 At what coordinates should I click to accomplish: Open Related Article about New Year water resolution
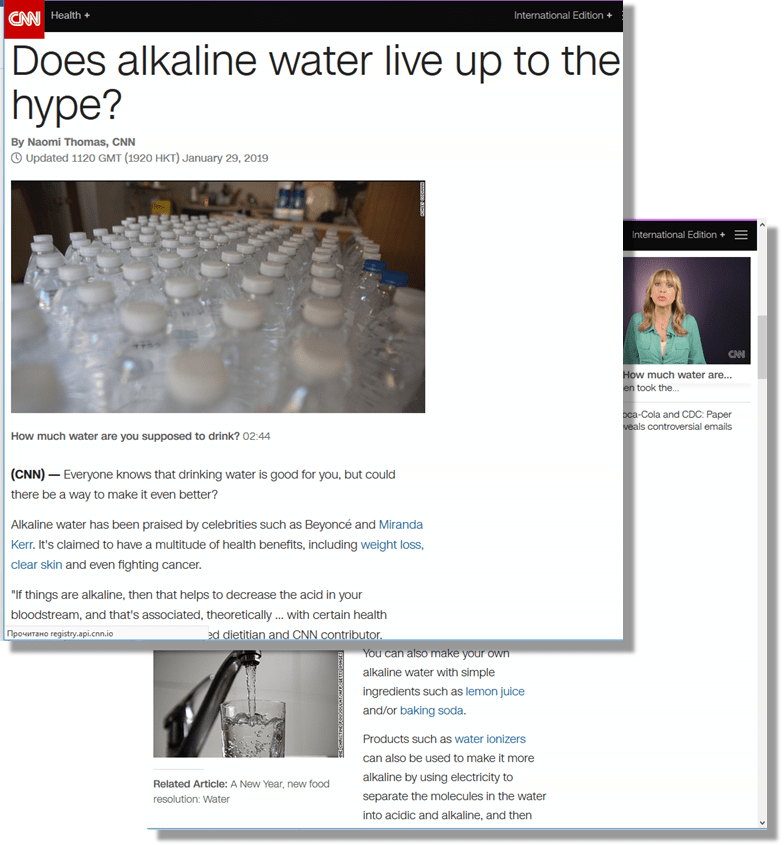(x=241, y=792)
